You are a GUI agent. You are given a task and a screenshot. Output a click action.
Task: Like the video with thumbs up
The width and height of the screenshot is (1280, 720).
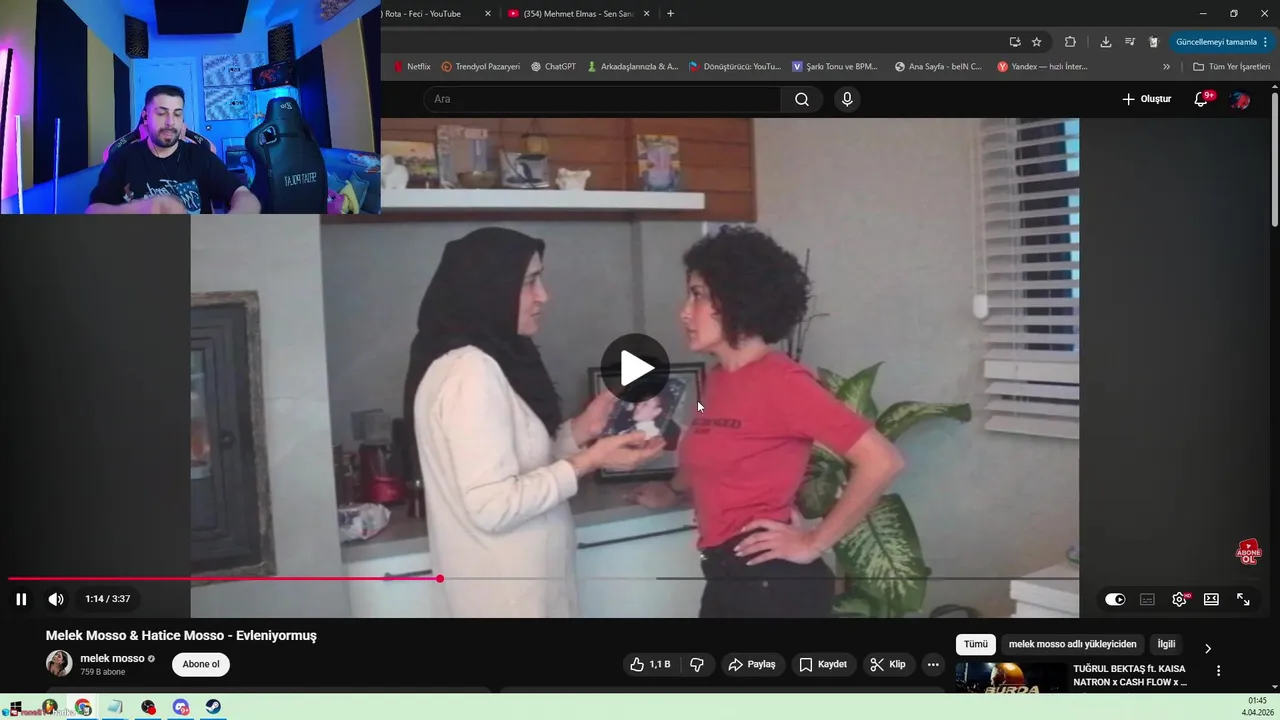[650, 664]
